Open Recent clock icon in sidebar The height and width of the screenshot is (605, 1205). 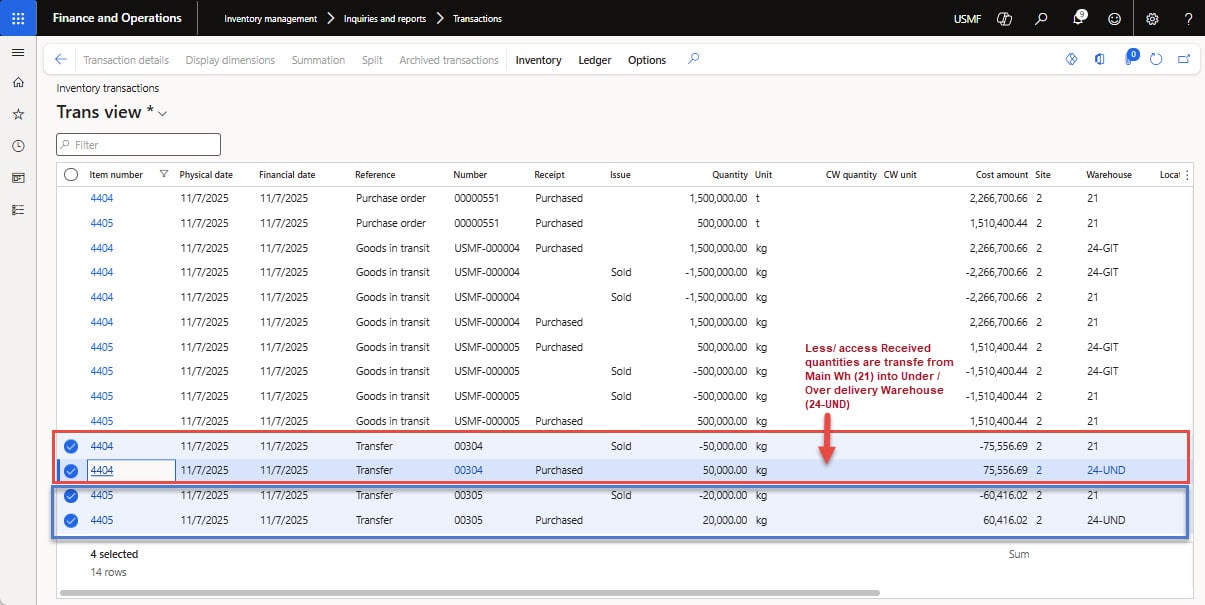pyautogui.click(x=18, y=146)
